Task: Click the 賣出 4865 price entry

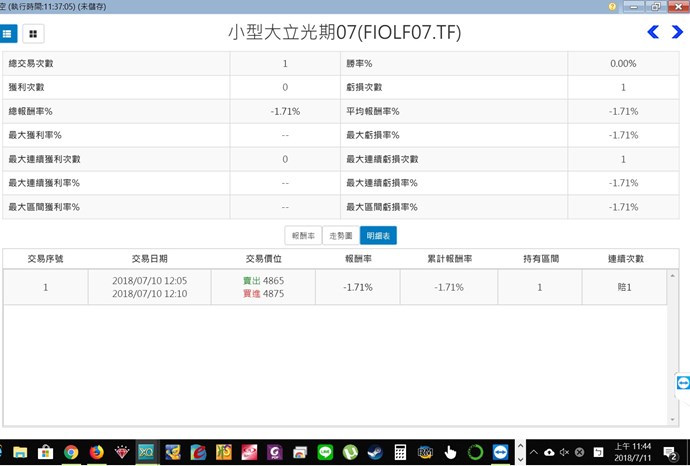Action: (264, 281)
